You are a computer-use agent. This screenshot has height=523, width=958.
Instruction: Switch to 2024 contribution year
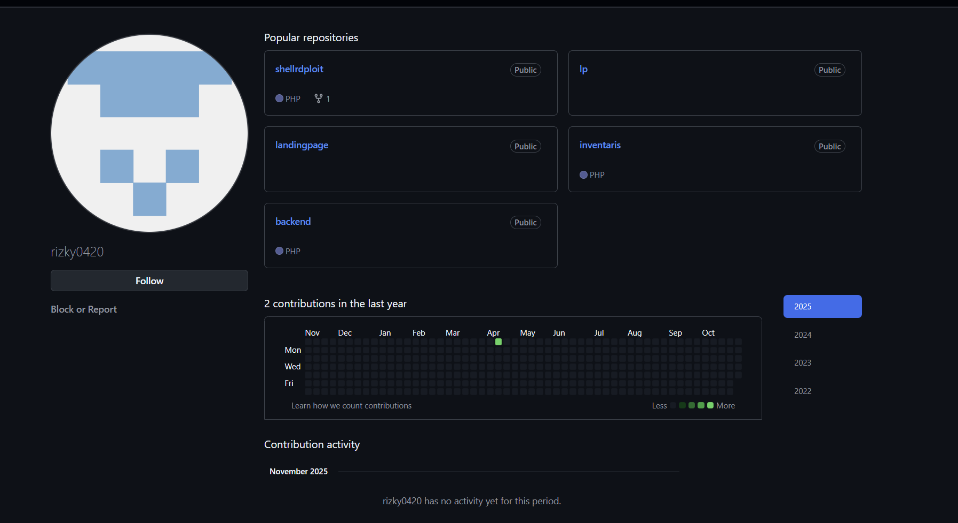tap(803, 335)
